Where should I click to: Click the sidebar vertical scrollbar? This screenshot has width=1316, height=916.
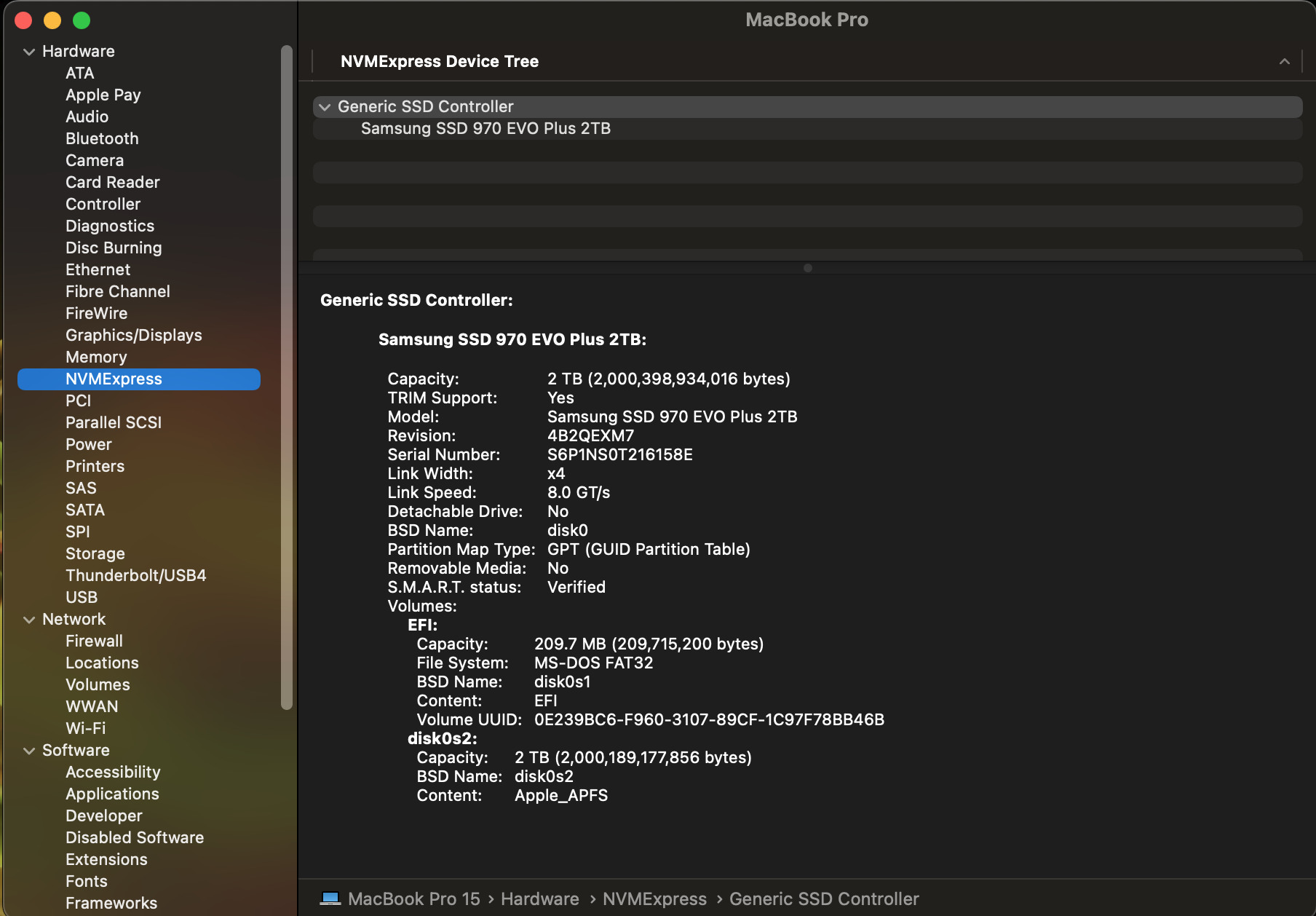(287, 377)
